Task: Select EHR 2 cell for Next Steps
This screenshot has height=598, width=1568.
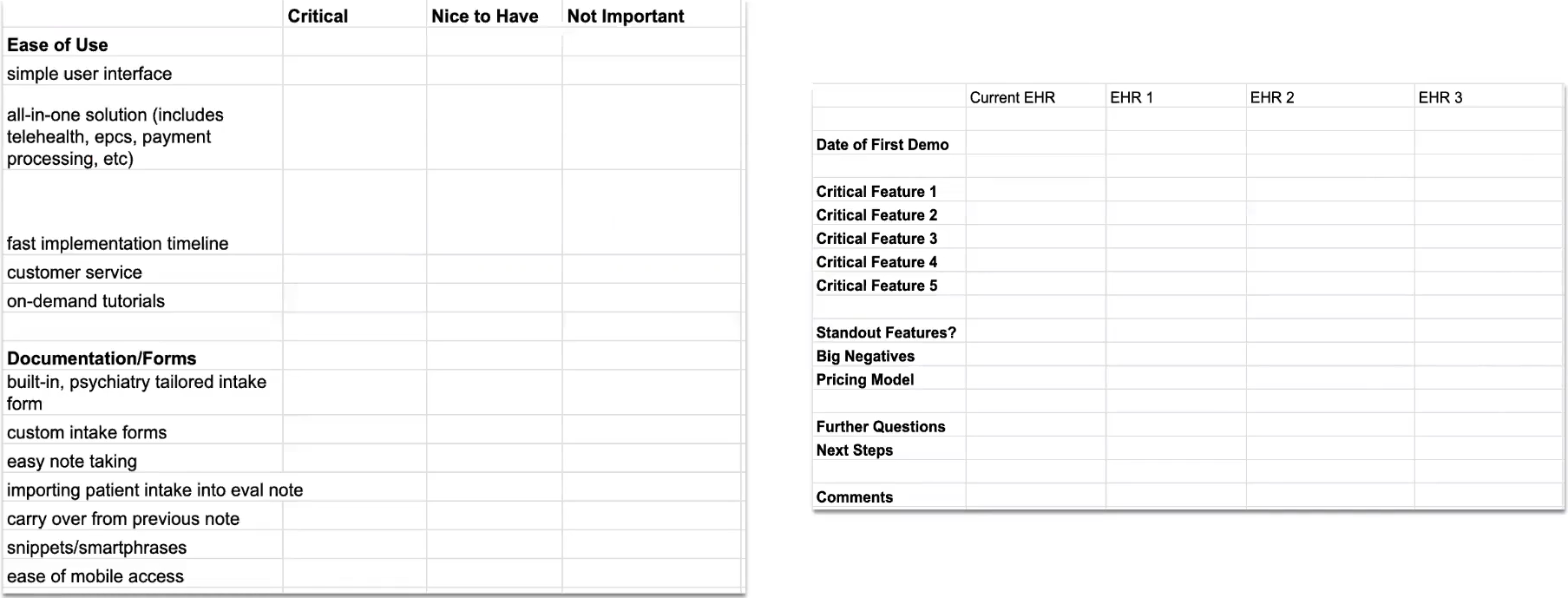Action: tap(1329, 450)
